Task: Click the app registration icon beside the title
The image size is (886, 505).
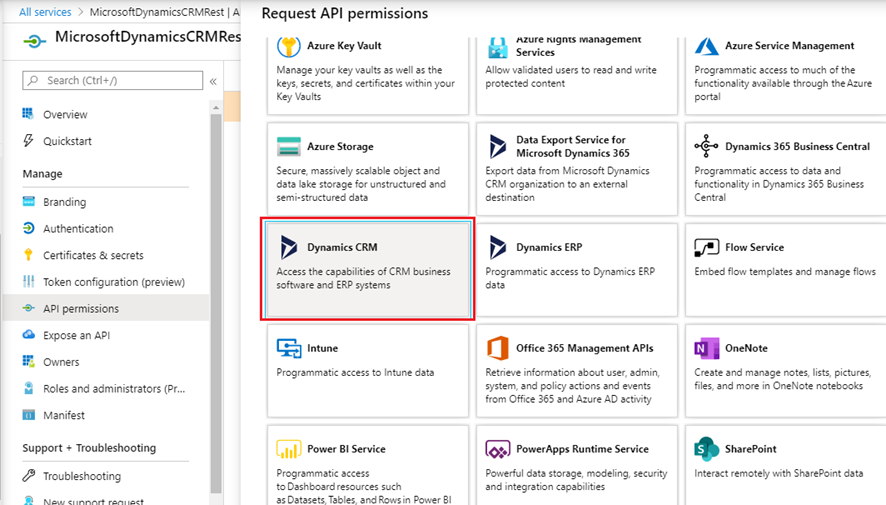Action: pyautogui.click(x=34, y=41)
